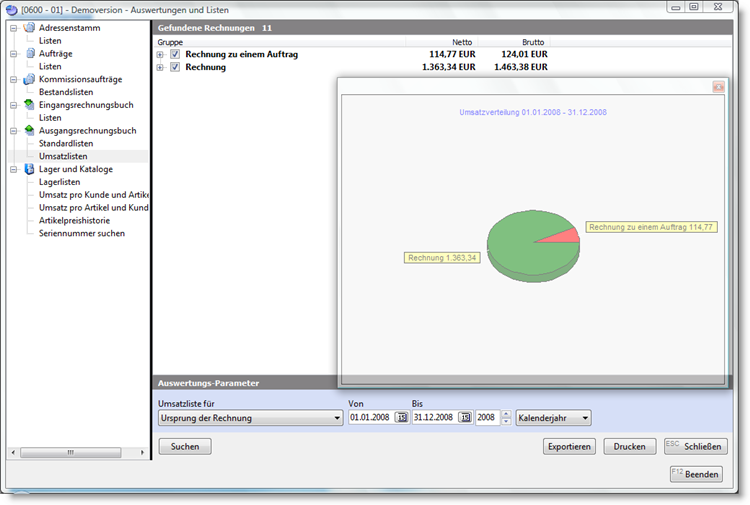The height and width of the screenshot is (505, 750).
Task: Expand the 'Rechnung zu einem Auftrag' group
Action: point(161,54)
